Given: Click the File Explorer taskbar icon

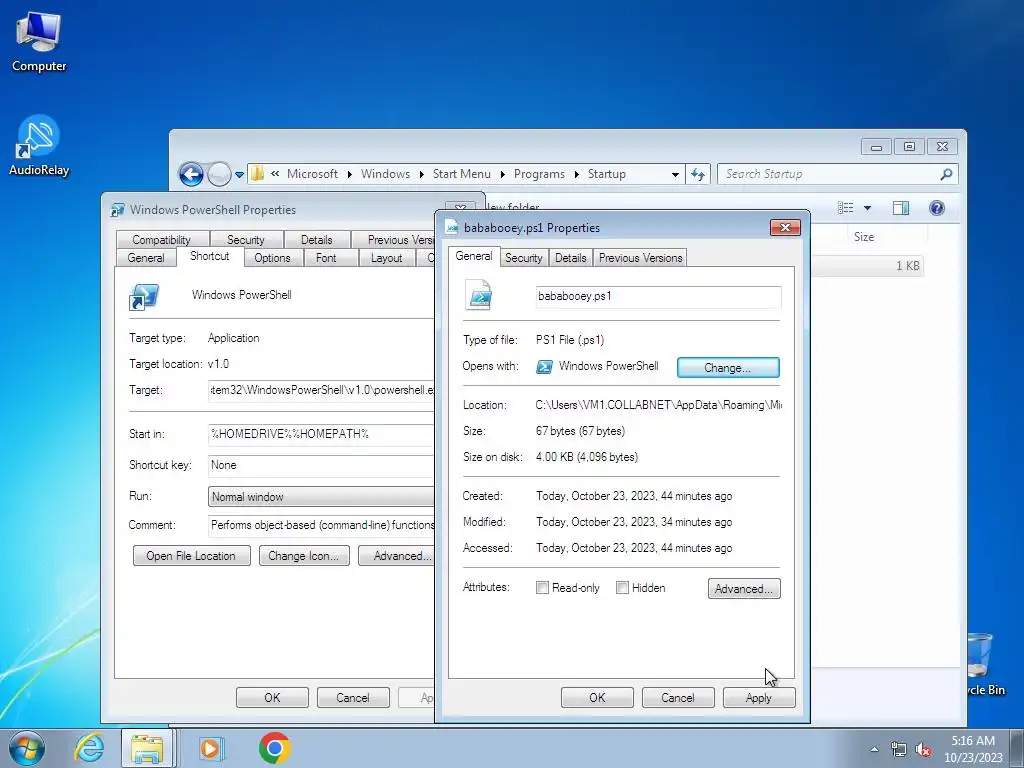Looking at the screenshot, I should coord(148,748).
